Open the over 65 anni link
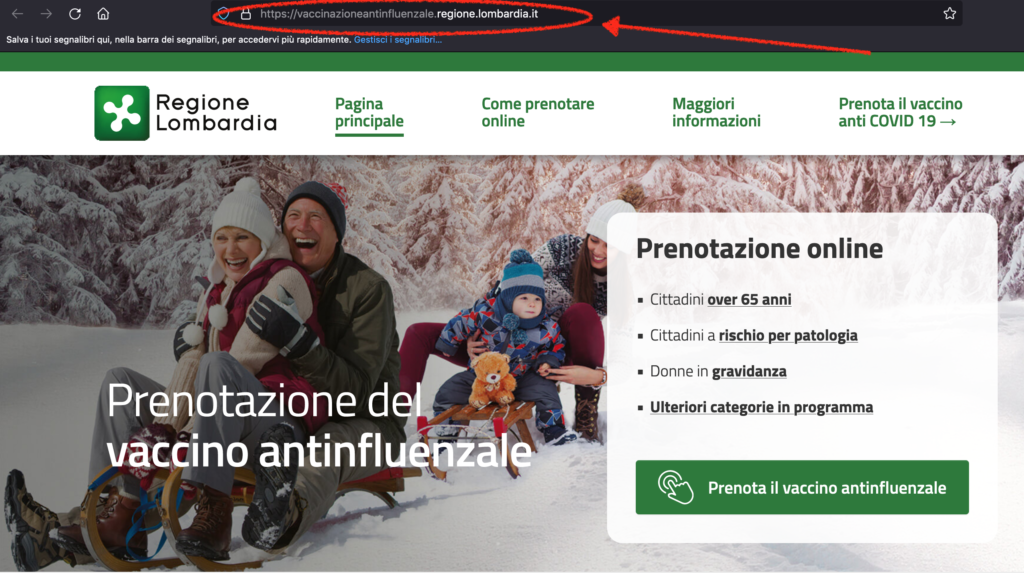Image resolution: width=1024 pixels, height=573 pixels. coord(749,299)
